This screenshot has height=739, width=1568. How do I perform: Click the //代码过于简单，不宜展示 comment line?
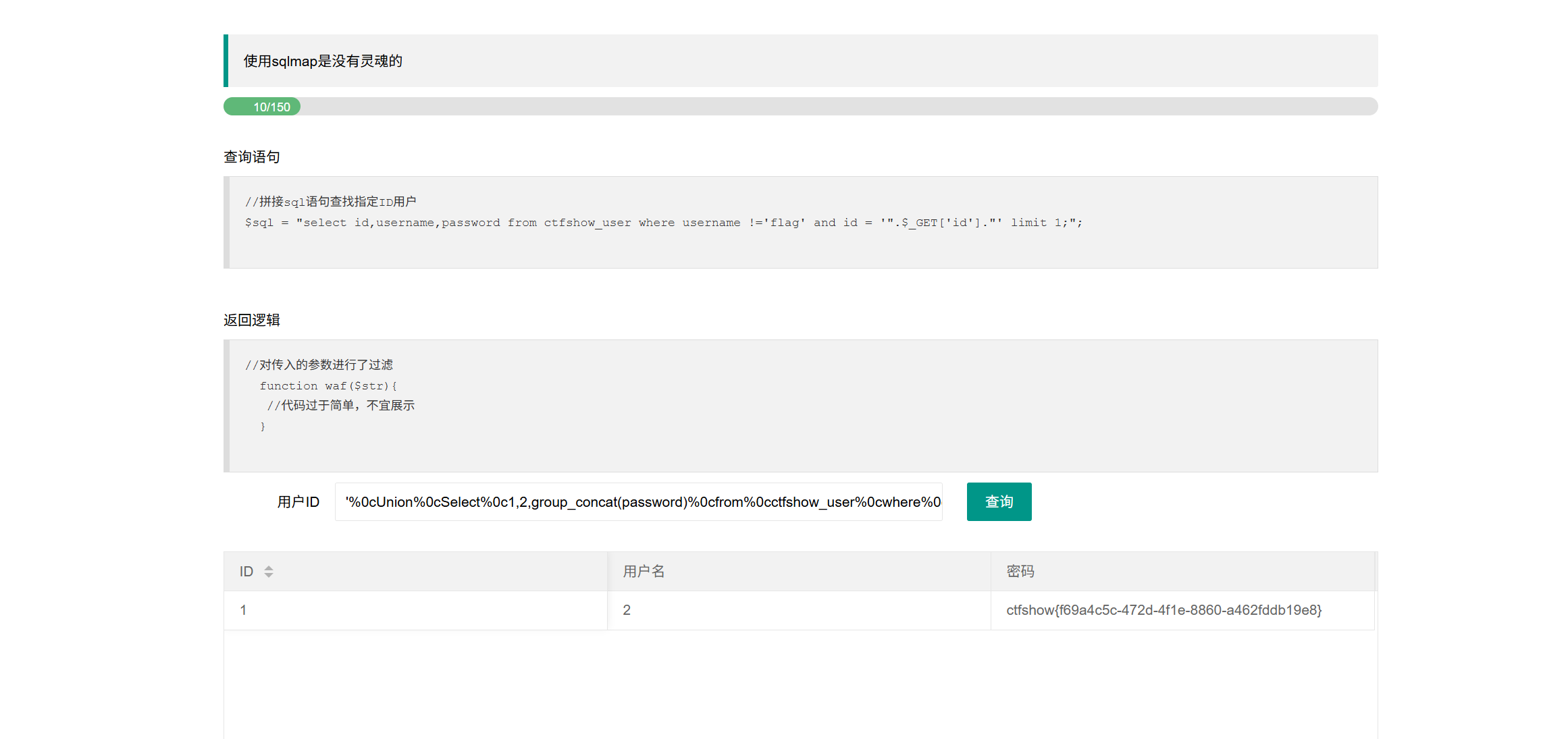point(340,406)
